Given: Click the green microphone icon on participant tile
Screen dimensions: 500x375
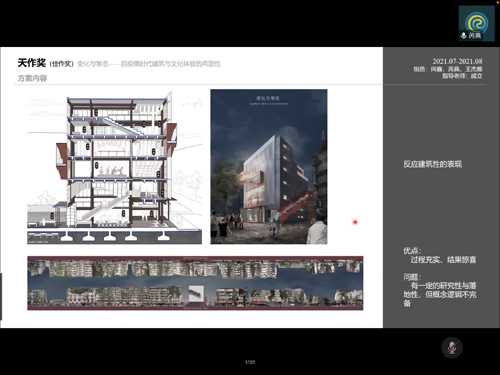Looking at the screenshot, I should tap(464, 35).
